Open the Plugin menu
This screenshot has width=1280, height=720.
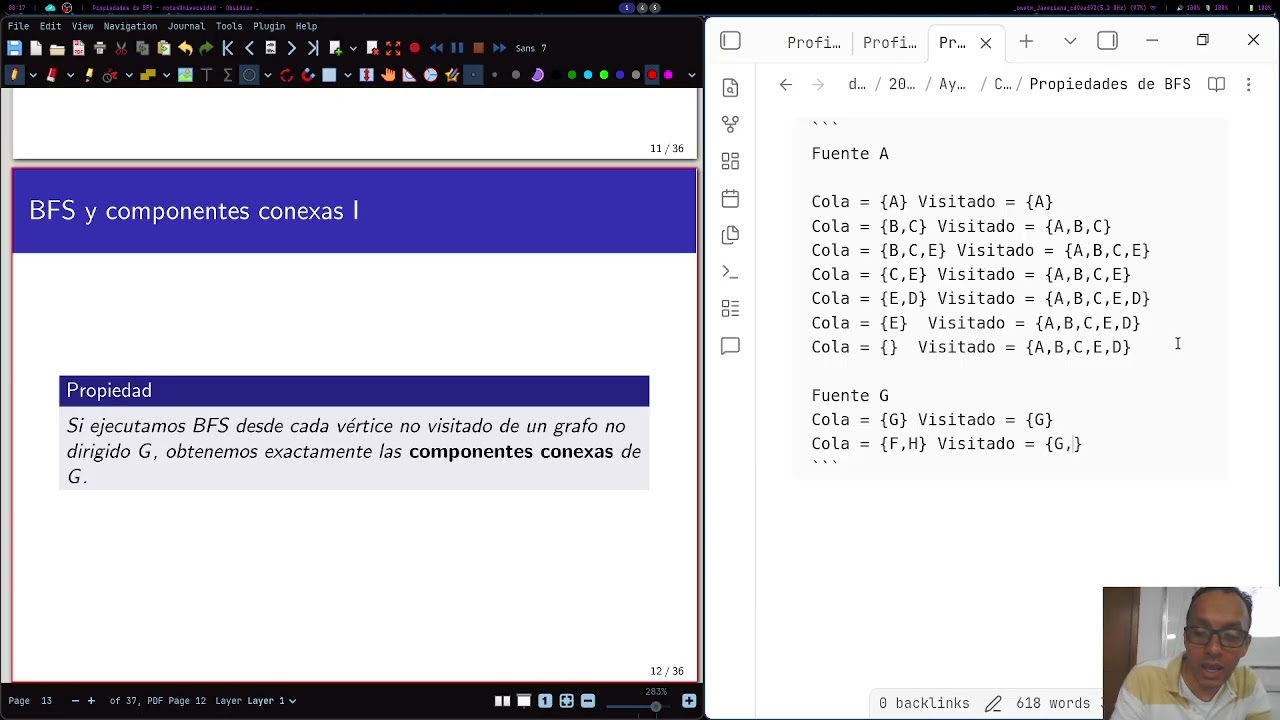click(269, 26)
